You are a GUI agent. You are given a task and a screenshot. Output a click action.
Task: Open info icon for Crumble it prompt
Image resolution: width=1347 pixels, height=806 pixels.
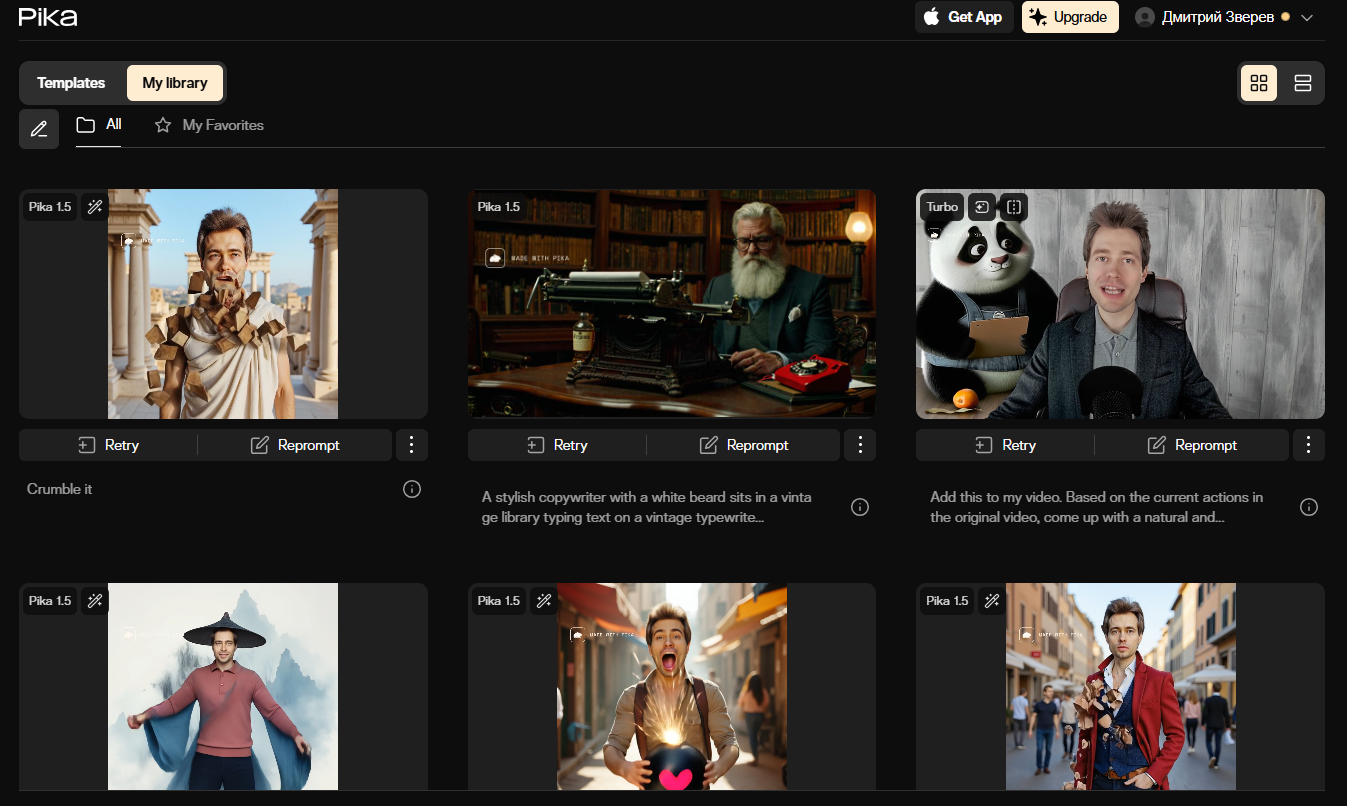click(x=411, y=489)
